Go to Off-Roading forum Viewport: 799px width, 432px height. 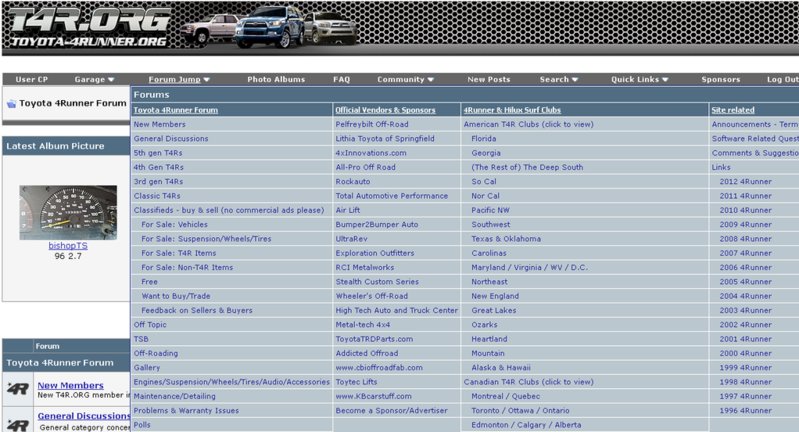tap(156, 353)
